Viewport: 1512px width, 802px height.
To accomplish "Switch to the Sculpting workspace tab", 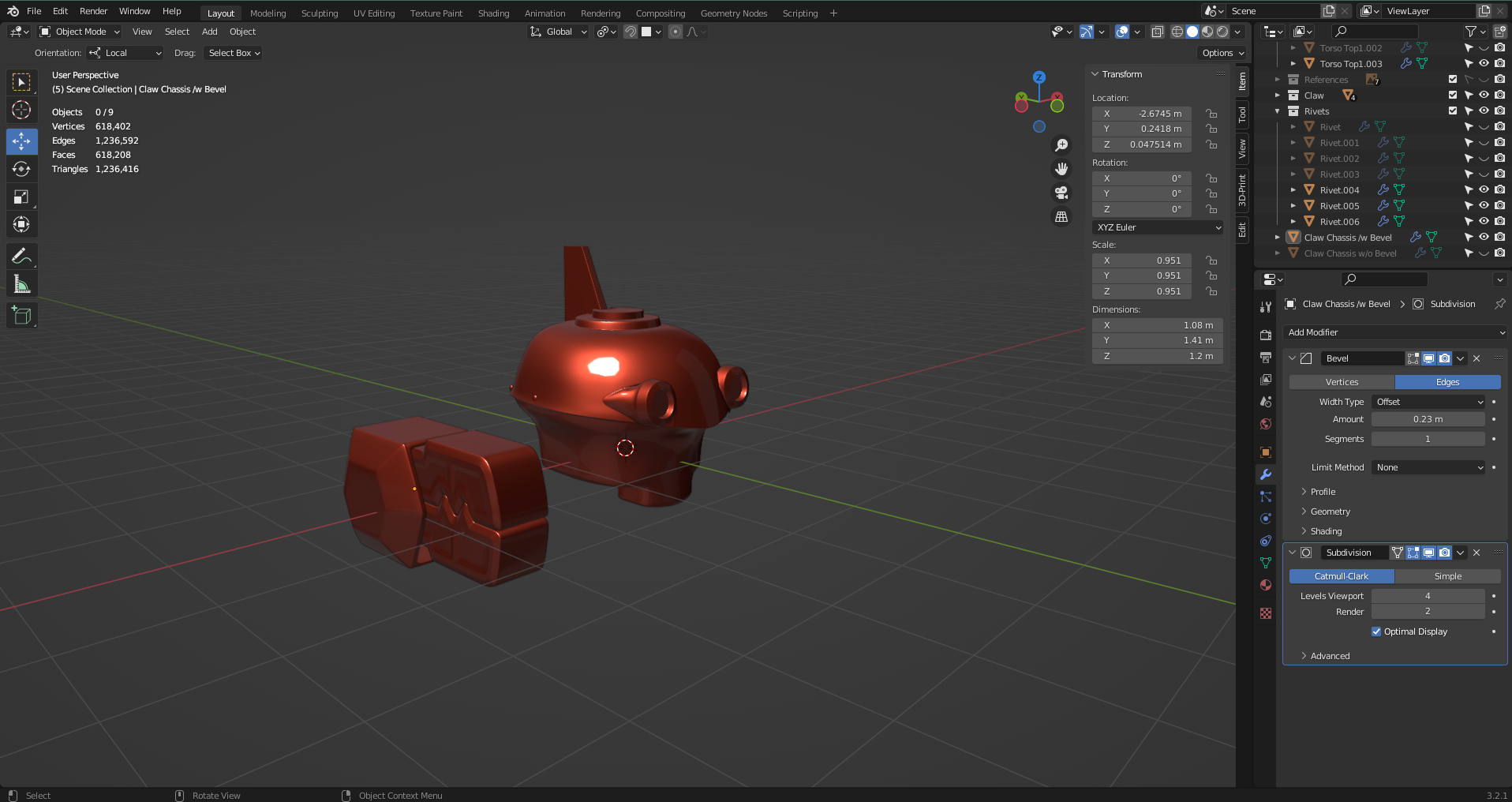I will pyautogui.click(x=319, y=13).
